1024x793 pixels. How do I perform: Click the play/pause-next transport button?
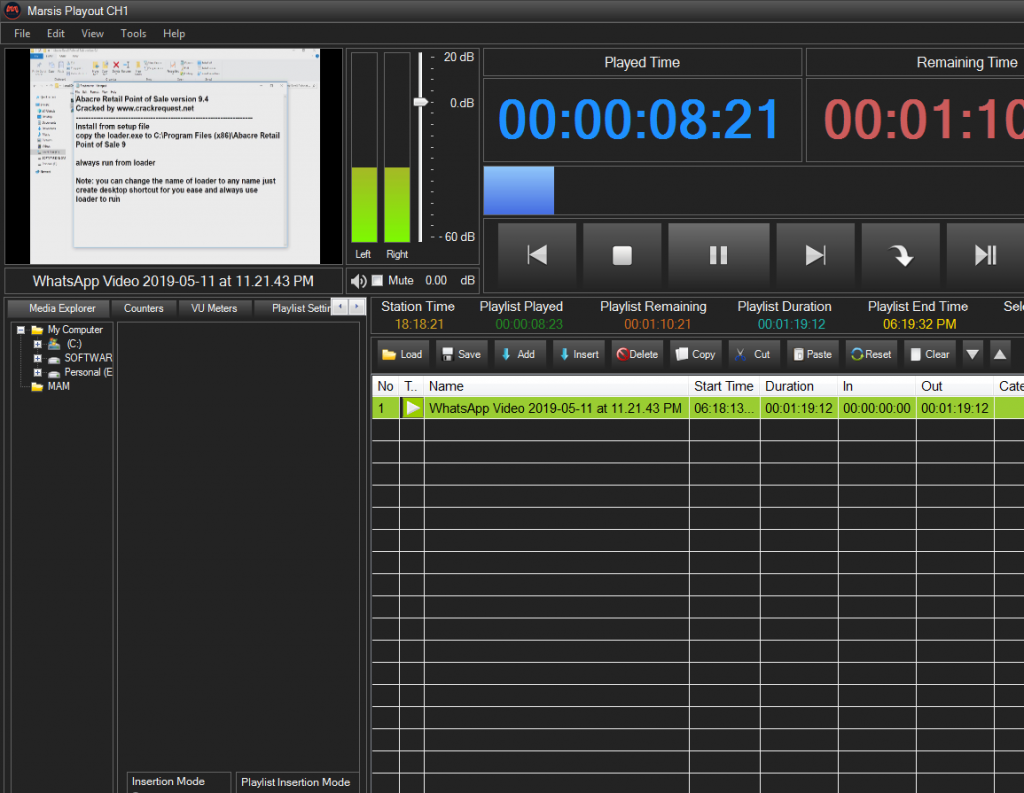(x=985, y=255)
